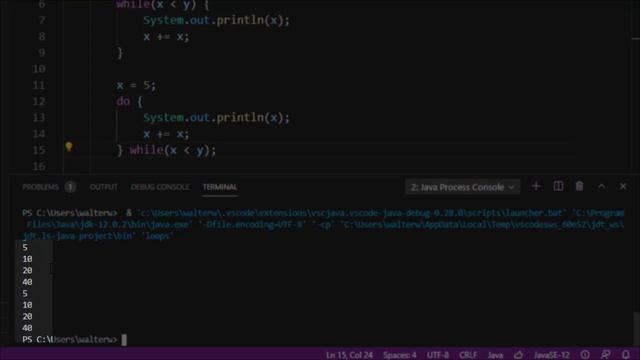Viewport: 640px width, 360px height.
Task: Click the lightbulb quick-fix icon on line 15
Action: pyautogui.click(x=69, y=147)
